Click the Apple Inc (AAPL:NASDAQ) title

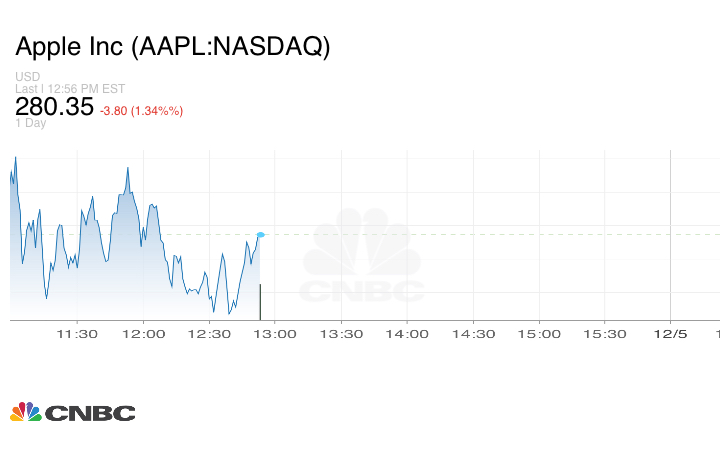pos(172,47)
